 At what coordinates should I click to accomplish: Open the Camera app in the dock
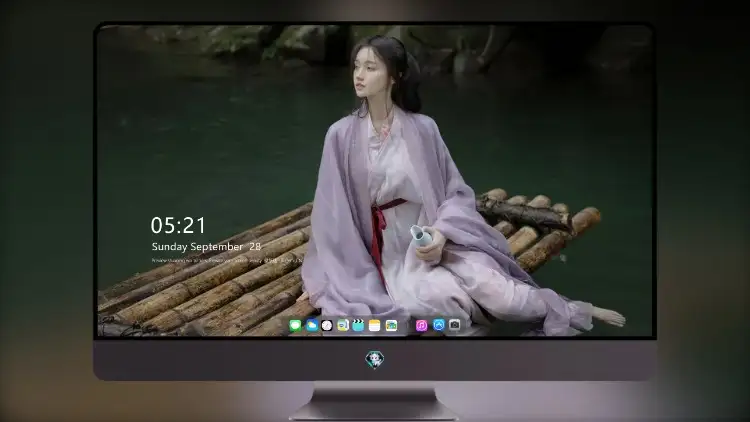[455, 325]
